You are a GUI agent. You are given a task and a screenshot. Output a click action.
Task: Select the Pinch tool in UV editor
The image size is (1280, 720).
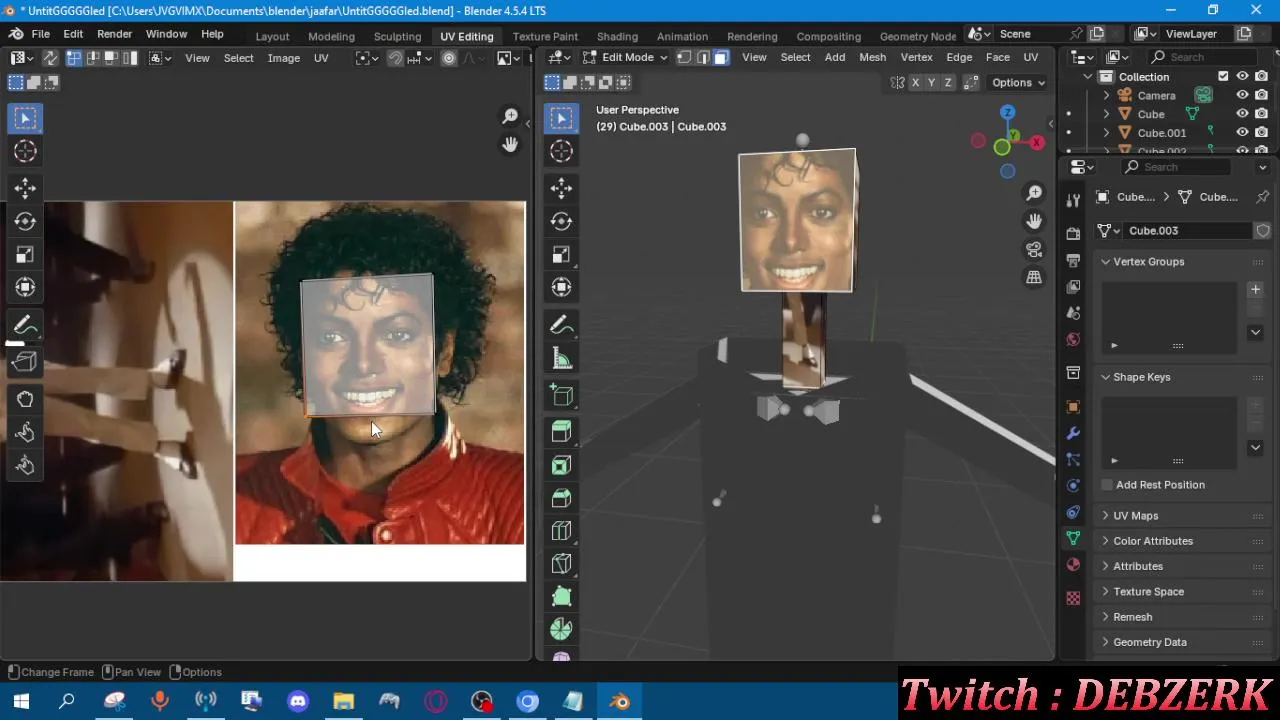click(25, 465)
